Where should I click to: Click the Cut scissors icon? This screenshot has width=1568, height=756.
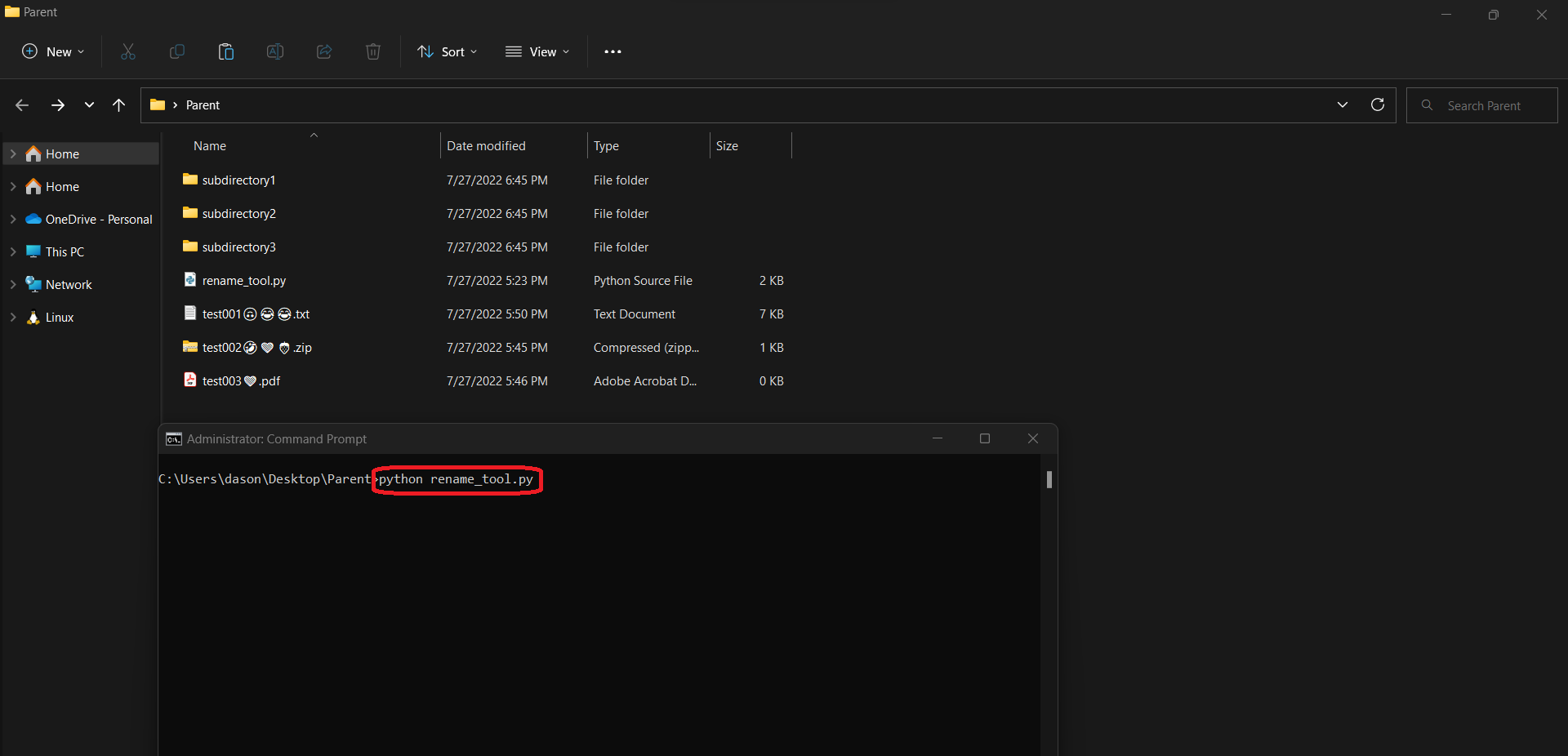pyautogui.click(x=128, y=51)
